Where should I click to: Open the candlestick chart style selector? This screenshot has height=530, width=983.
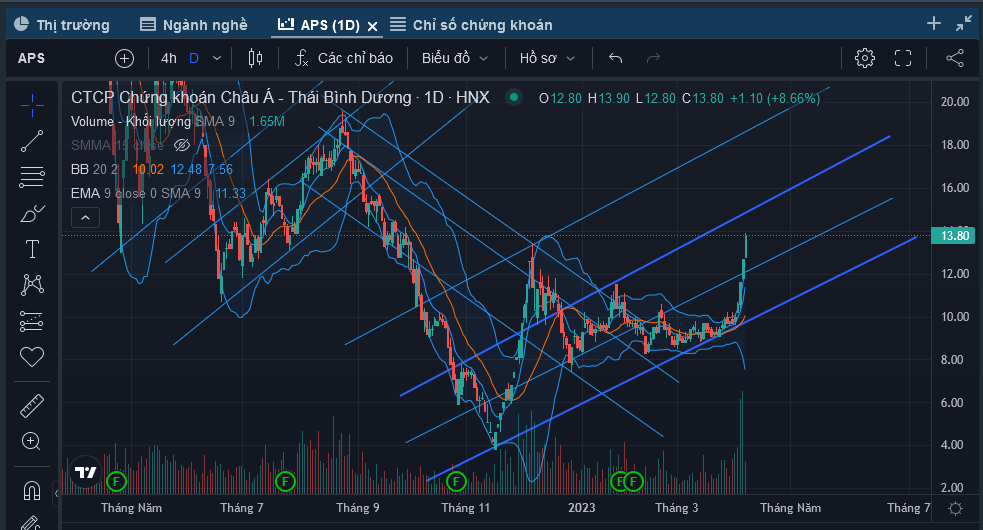[255, 58]
